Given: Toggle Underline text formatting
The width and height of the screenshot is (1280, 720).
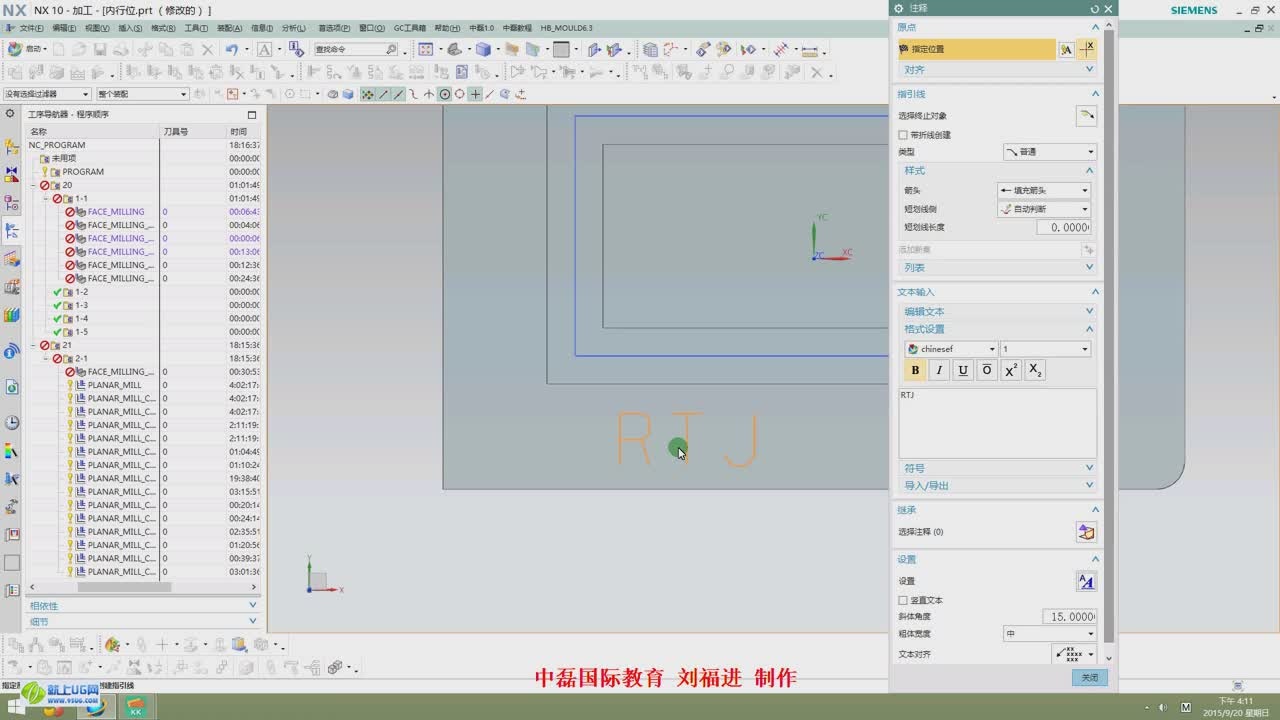Looking at the screenshot, I should (x=962, y=370).
